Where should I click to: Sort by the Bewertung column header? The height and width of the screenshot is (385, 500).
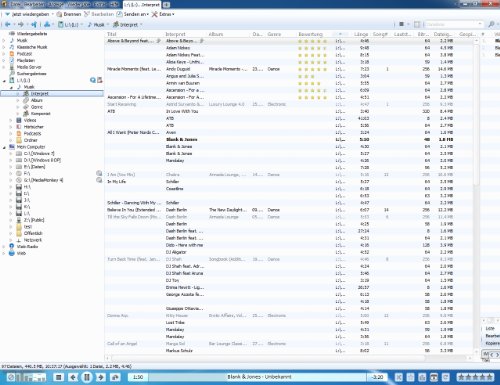tap(310, 34)
